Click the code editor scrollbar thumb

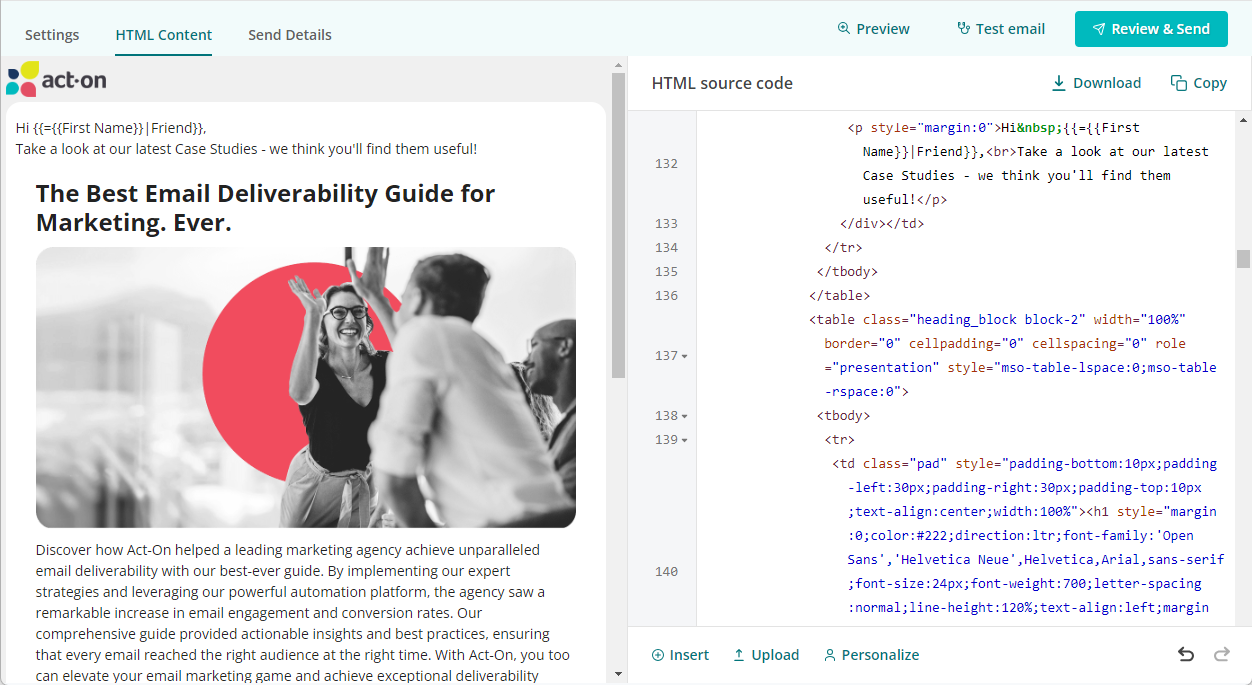1243,259
